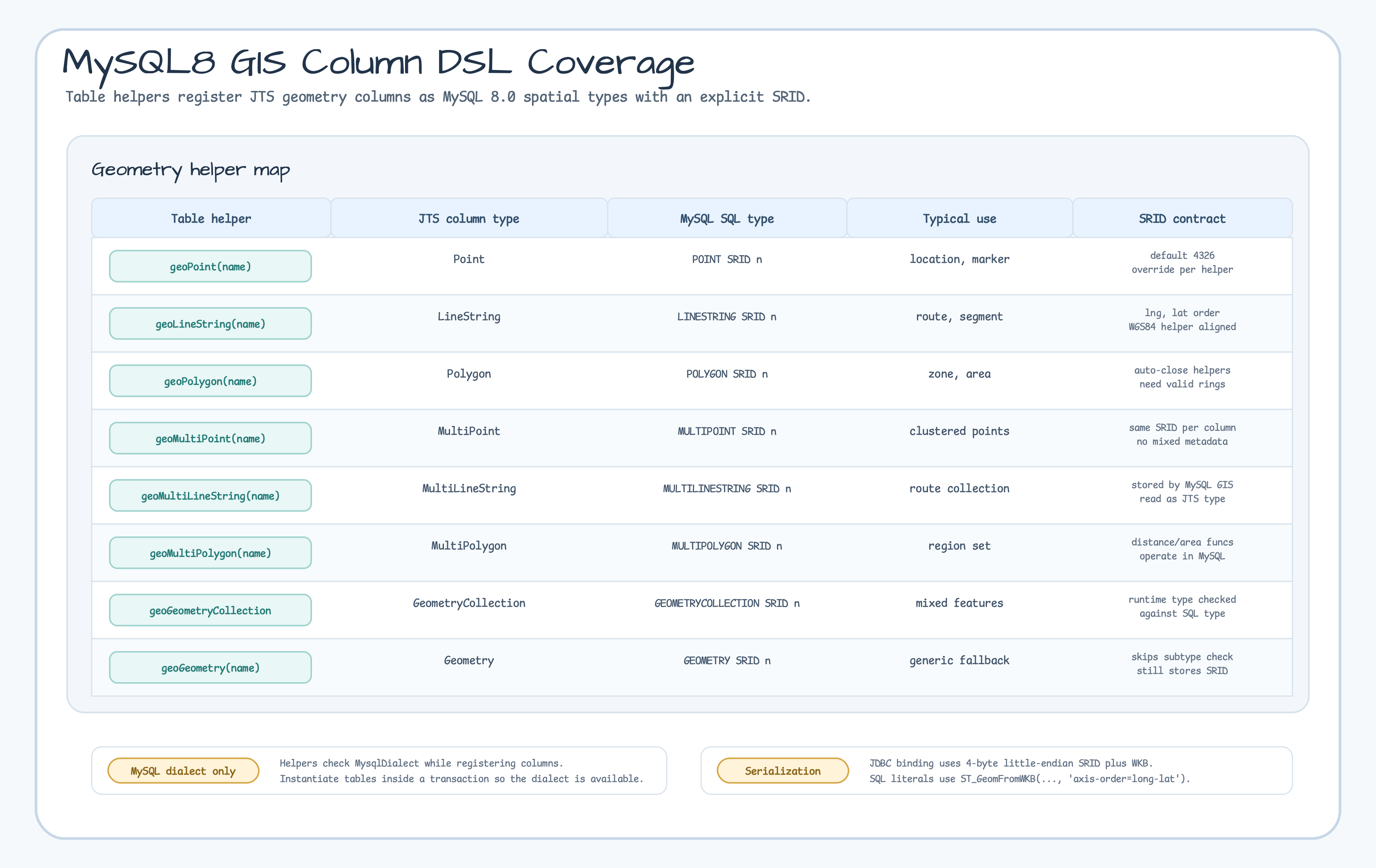This screenshot has width=1376, height=868.
Task: Click 'lng, lat order WGS84 helper aligned' cell
Action: pos(1182,320)
